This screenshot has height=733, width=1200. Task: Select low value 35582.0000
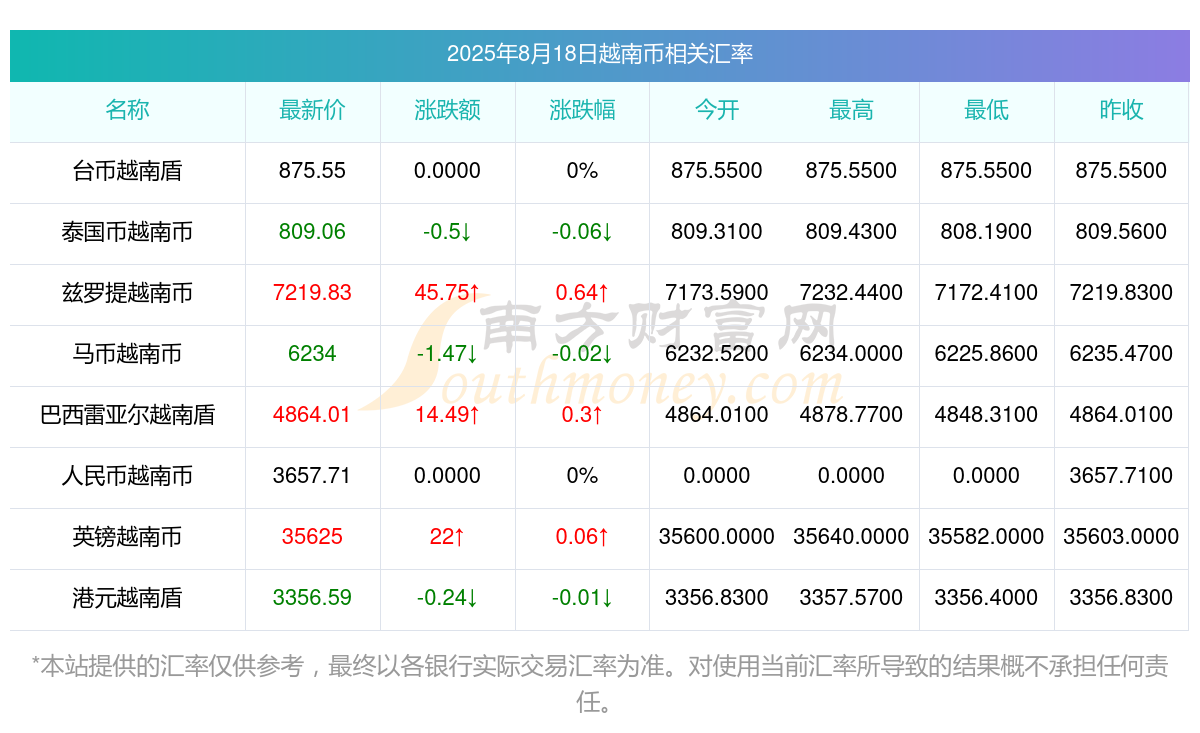tap(986, 537)
